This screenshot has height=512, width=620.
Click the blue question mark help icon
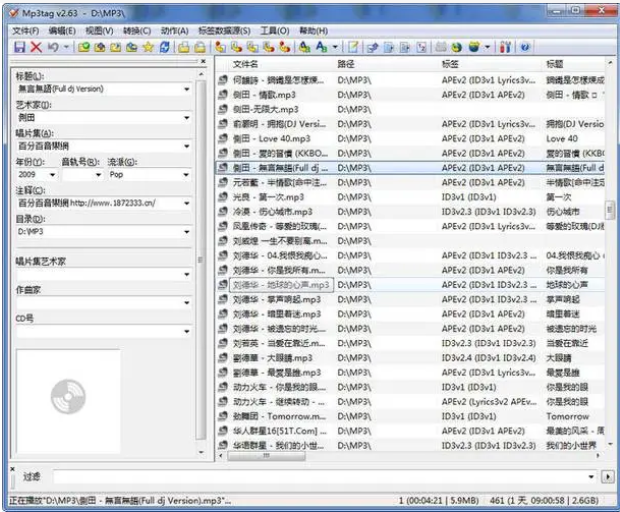coord(525,47)
